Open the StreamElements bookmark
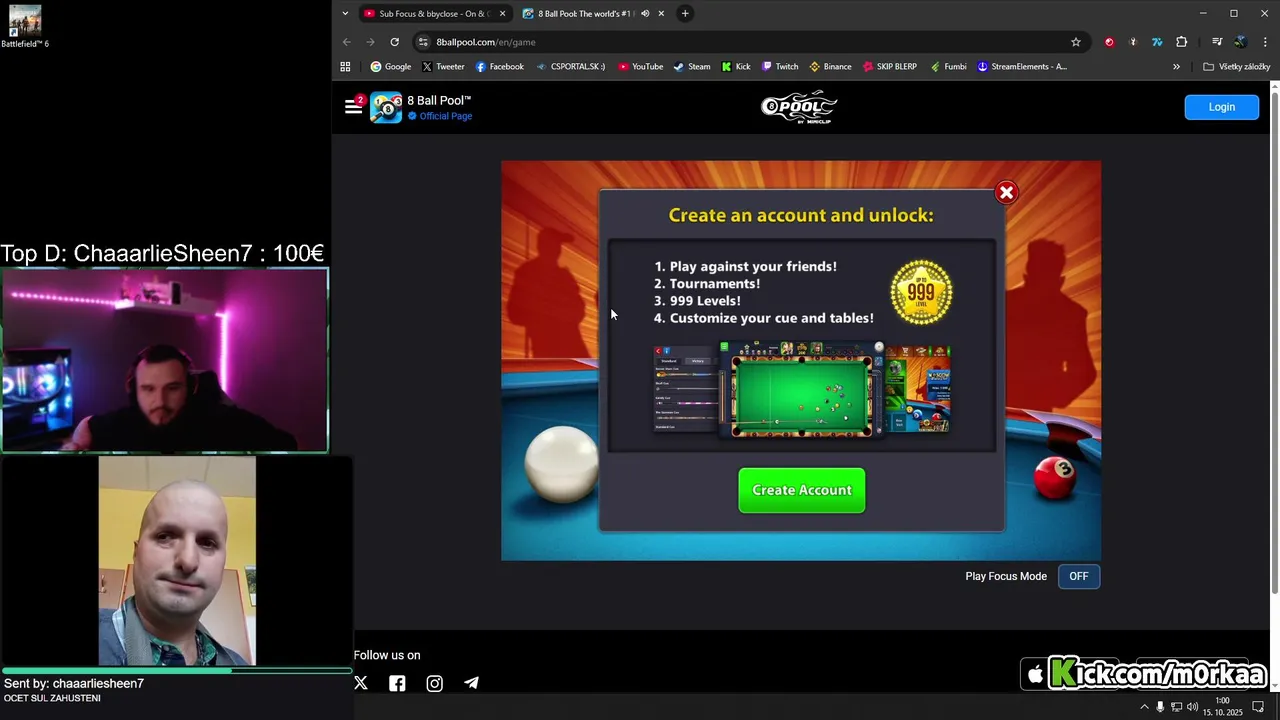This screenshot has height=720, width=1280. click(x=1022, y=67)
